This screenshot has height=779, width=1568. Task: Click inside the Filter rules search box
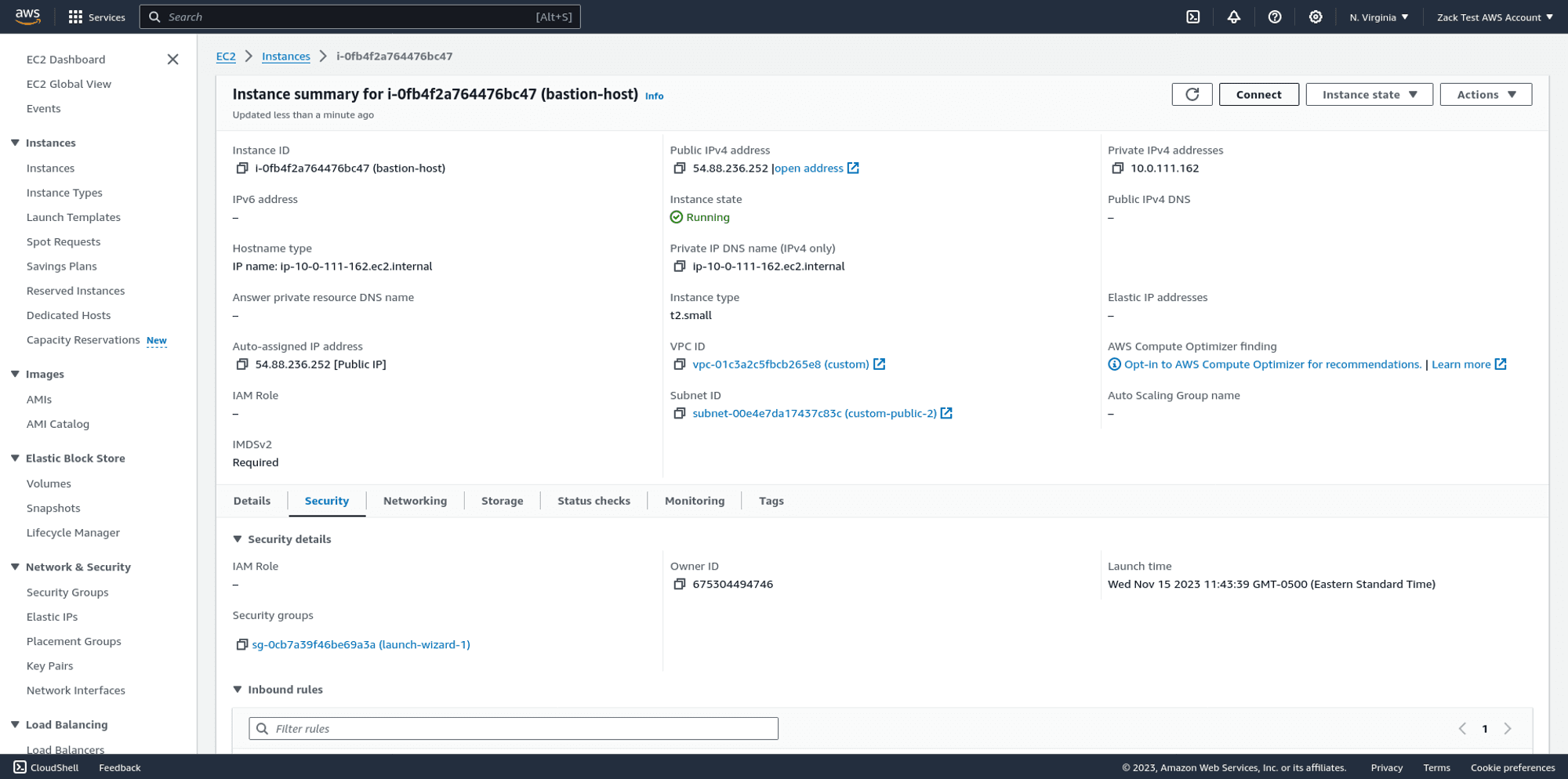click(x=513, y=728)
